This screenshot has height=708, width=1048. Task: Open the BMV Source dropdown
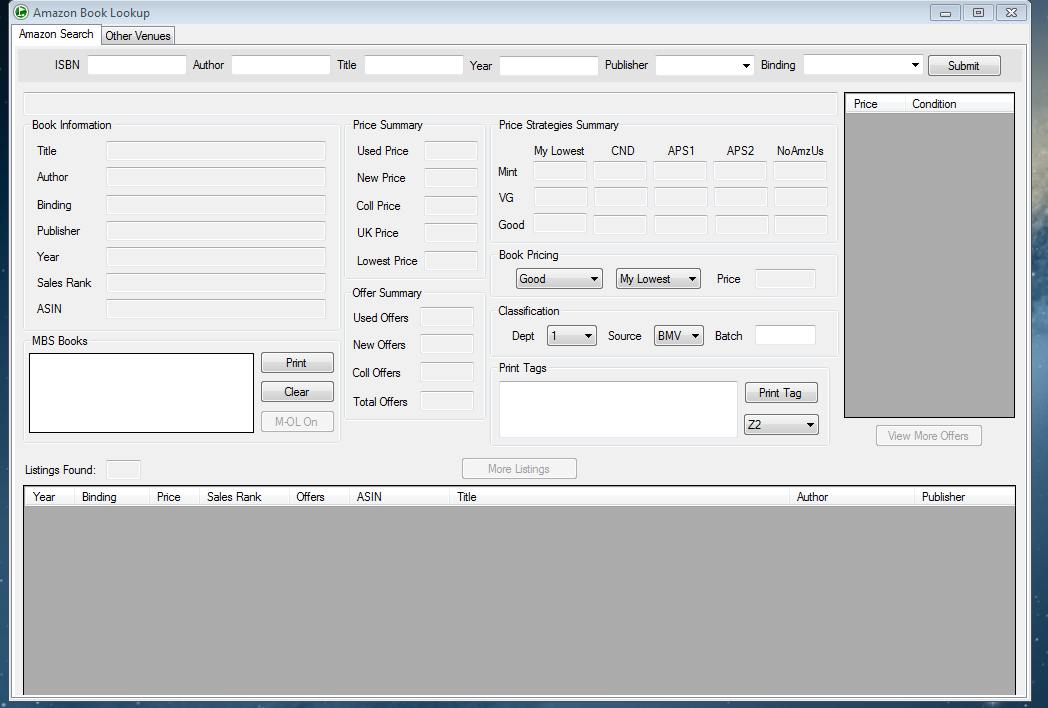[679, 336]
